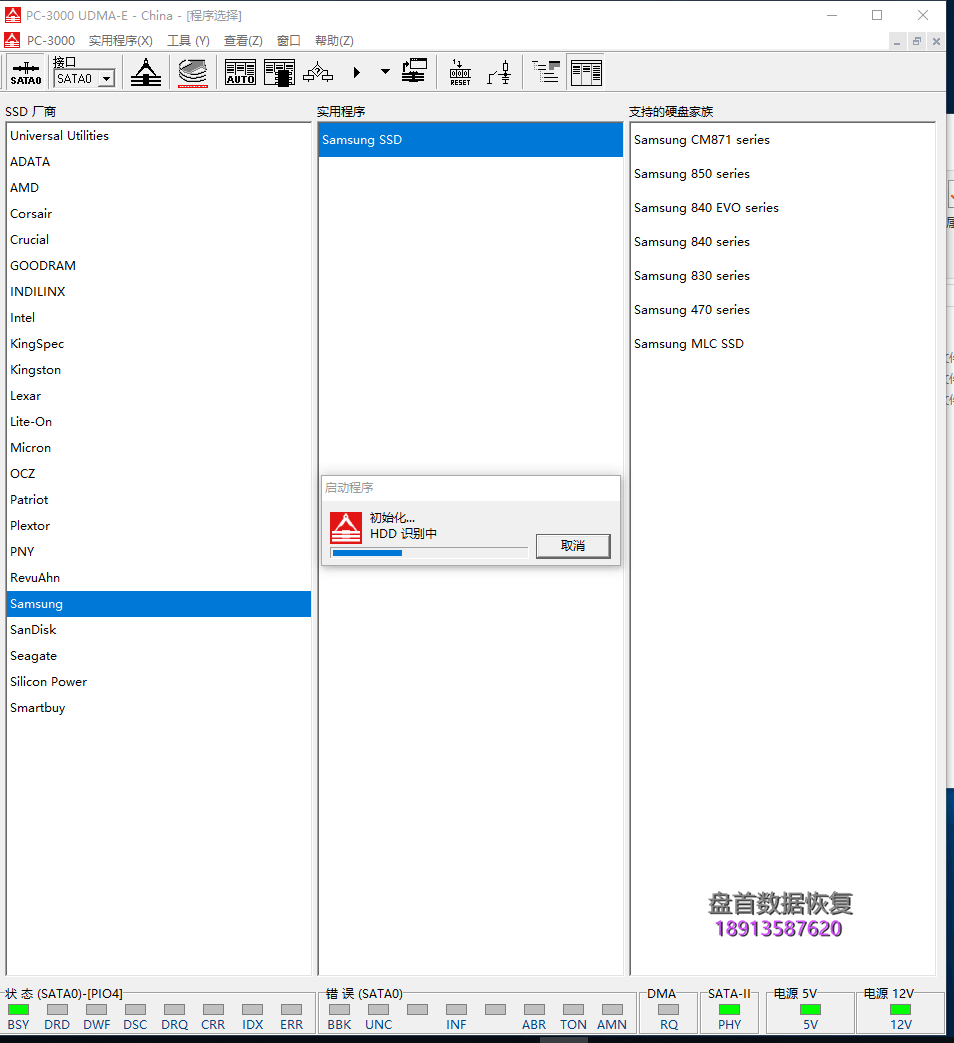
Task: Select Samsung 850 series family
Action: pos(782,174)
